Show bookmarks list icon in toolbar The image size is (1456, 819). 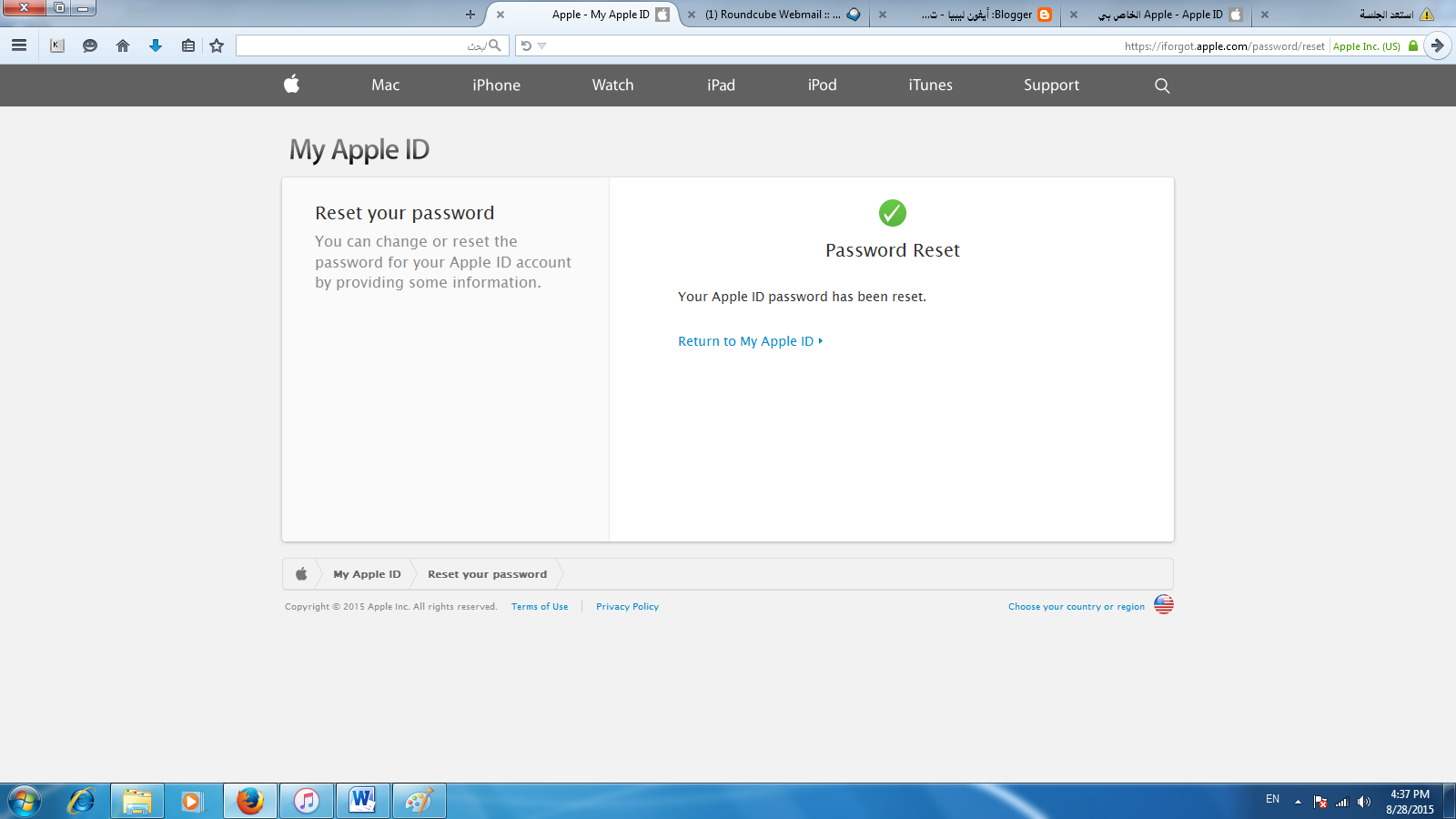coord(188,45)
